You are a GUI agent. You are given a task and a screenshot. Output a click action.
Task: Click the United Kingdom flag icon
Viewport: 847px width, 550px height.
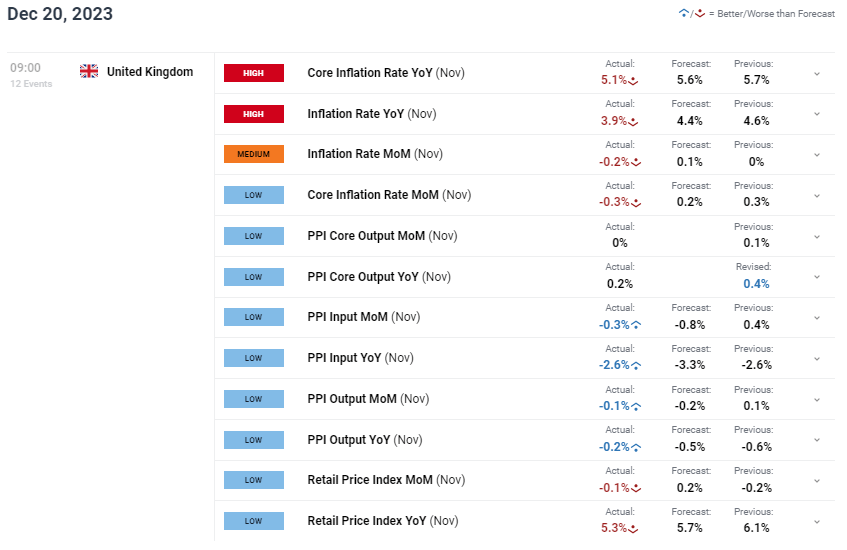click(89, 71)
